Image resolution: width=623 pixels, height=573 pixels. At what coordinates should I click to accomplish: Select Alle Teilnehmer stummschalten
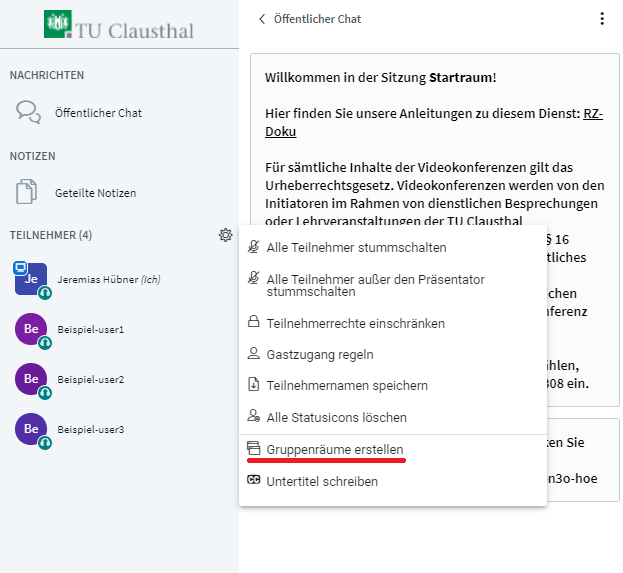(356, 248)
